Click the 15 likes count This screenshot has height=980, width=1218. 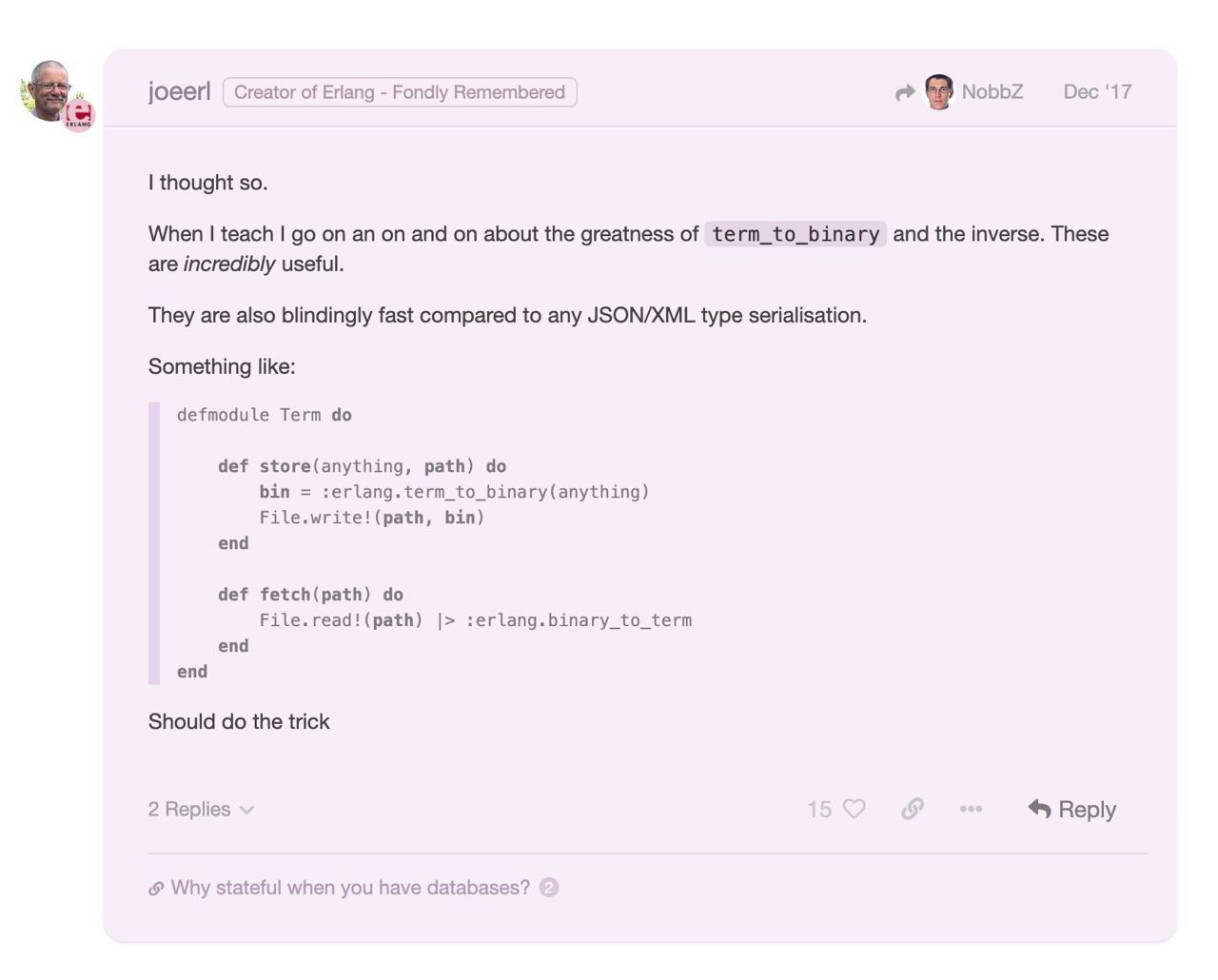click(819, 809)
